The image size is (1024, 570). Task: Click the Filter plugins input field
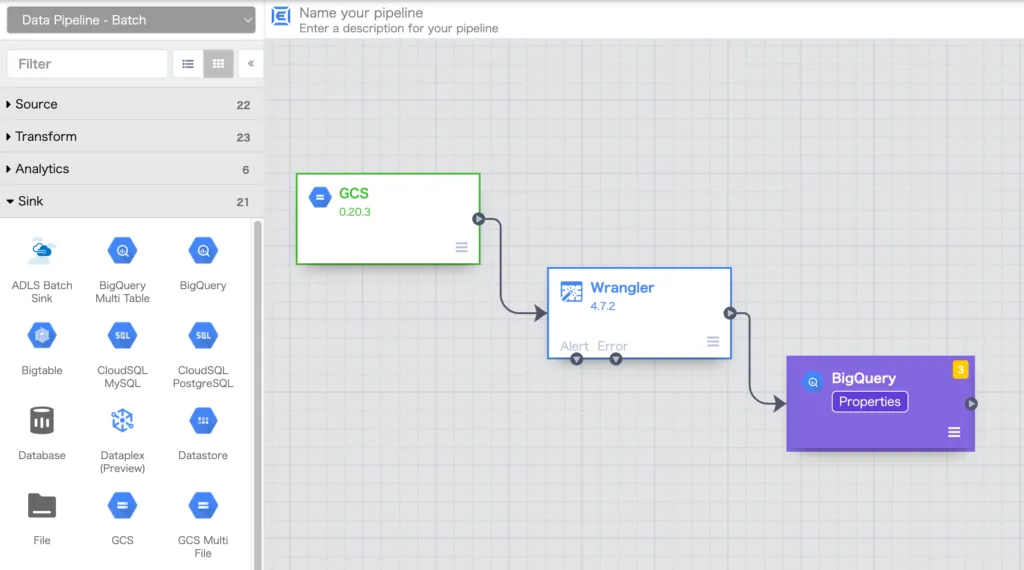tap(87, 64)
